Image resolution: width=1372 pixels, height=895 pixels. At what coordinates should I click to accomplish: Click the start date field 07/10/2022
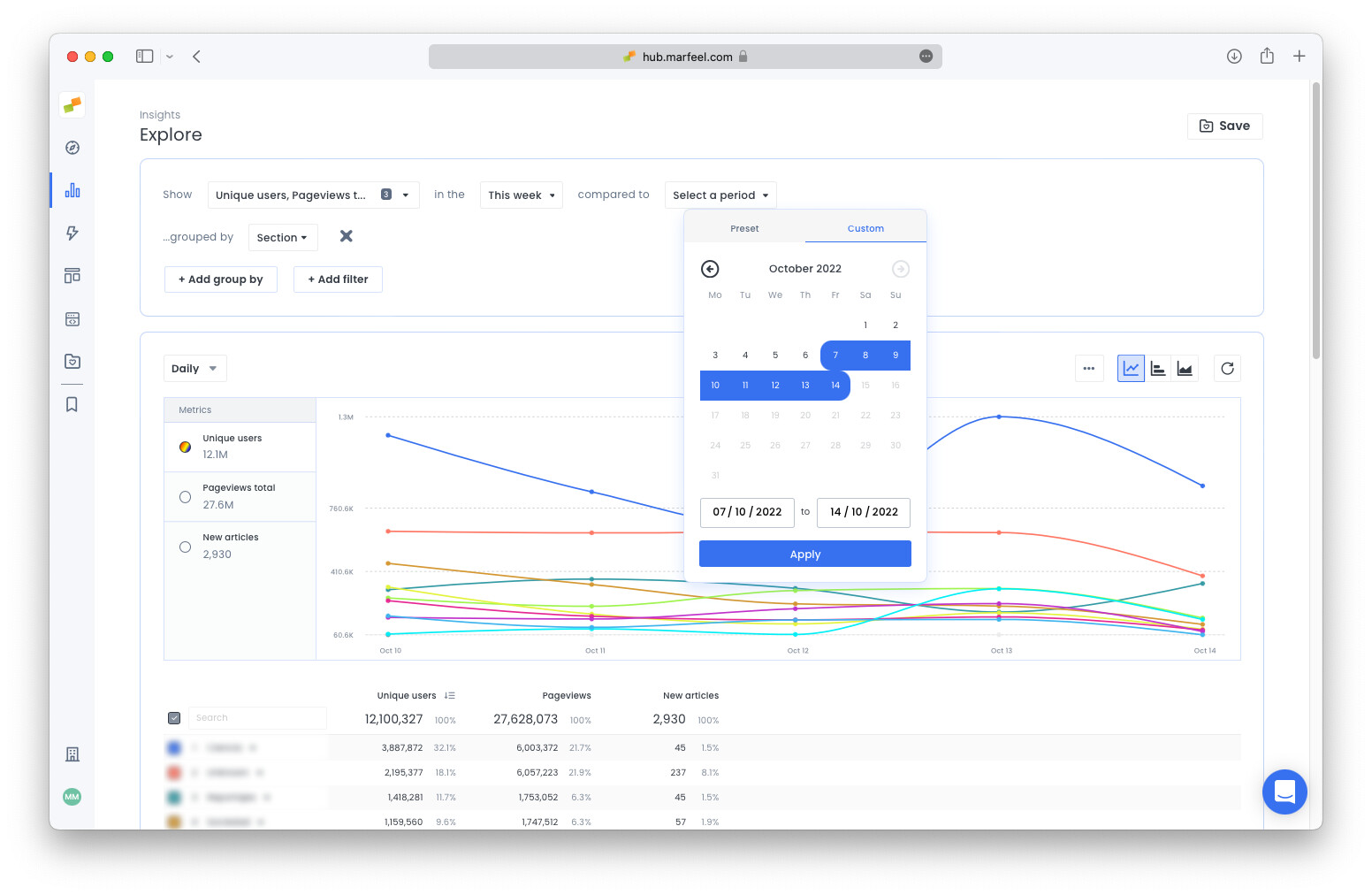point(747,512)
